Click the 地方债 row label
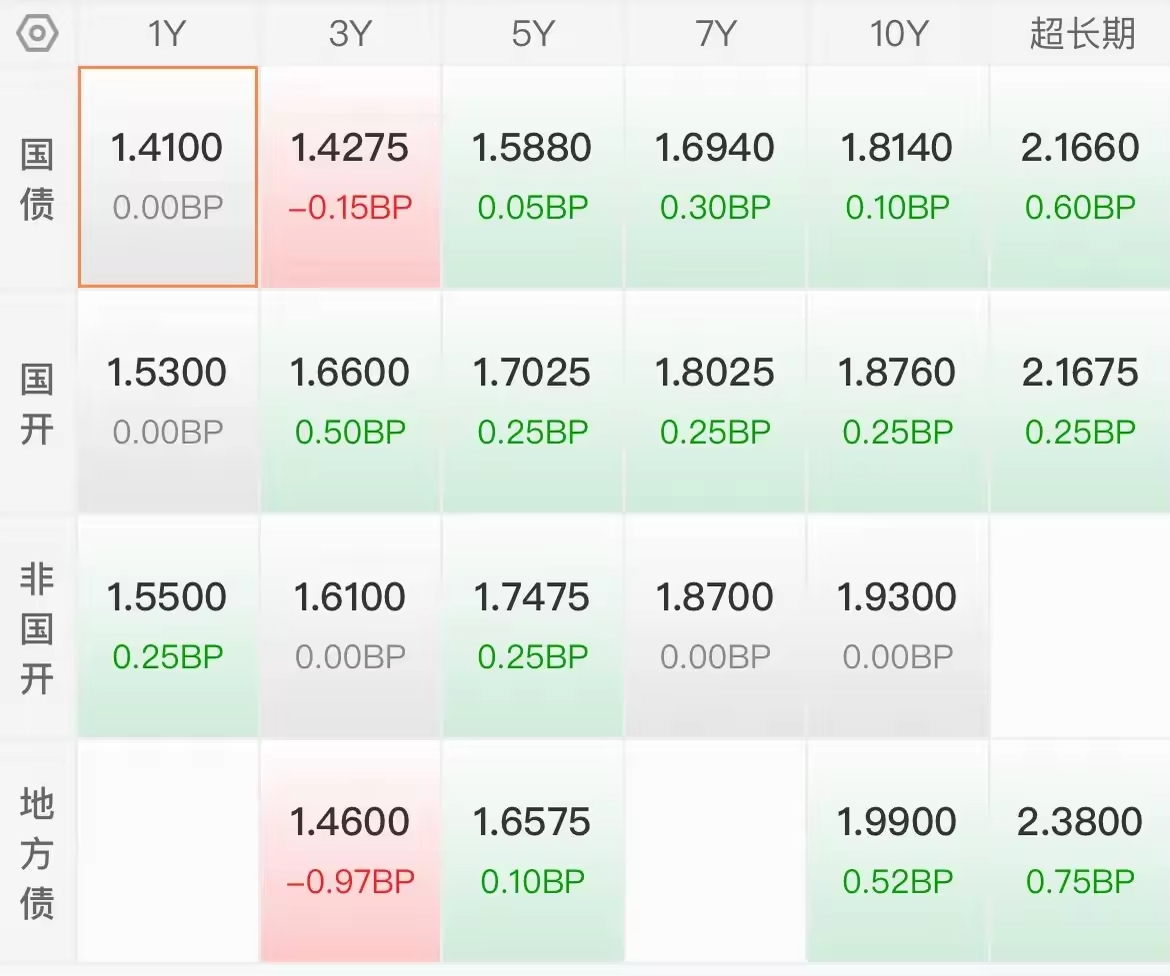1170x976 pixels. pos(38,853)
